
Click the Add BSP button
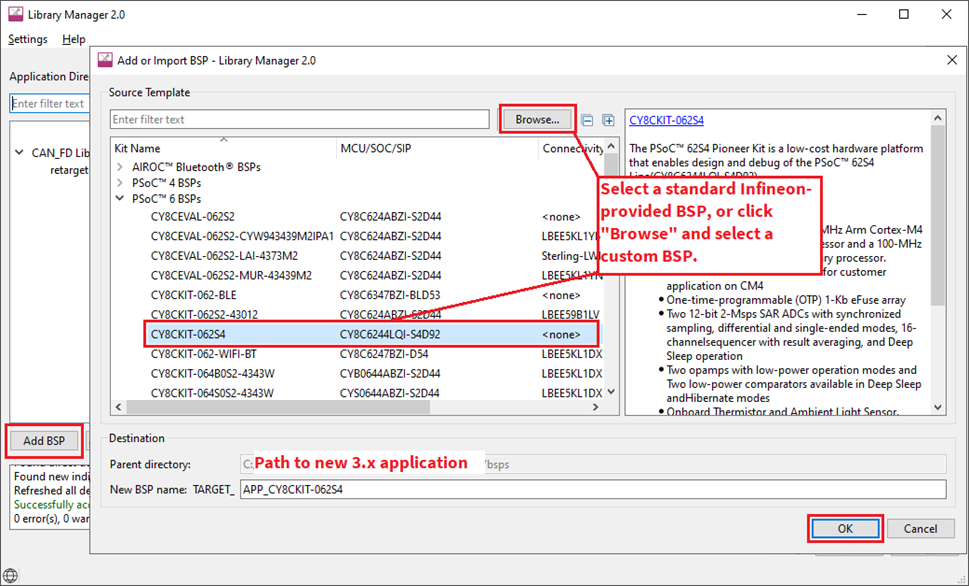click(x=43, y=440)
